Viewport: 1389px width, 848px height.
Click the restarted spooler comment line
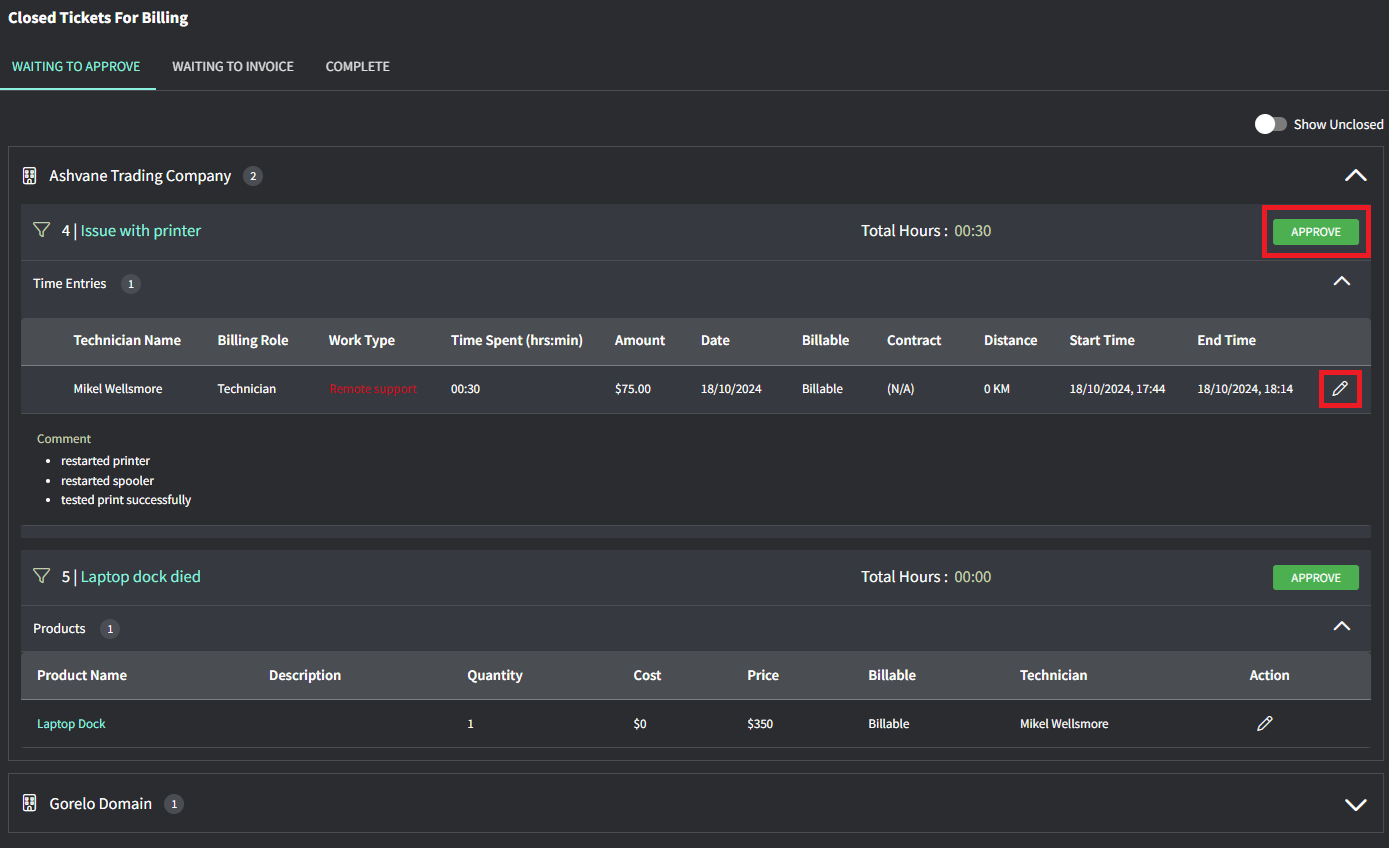click(108, 481)
